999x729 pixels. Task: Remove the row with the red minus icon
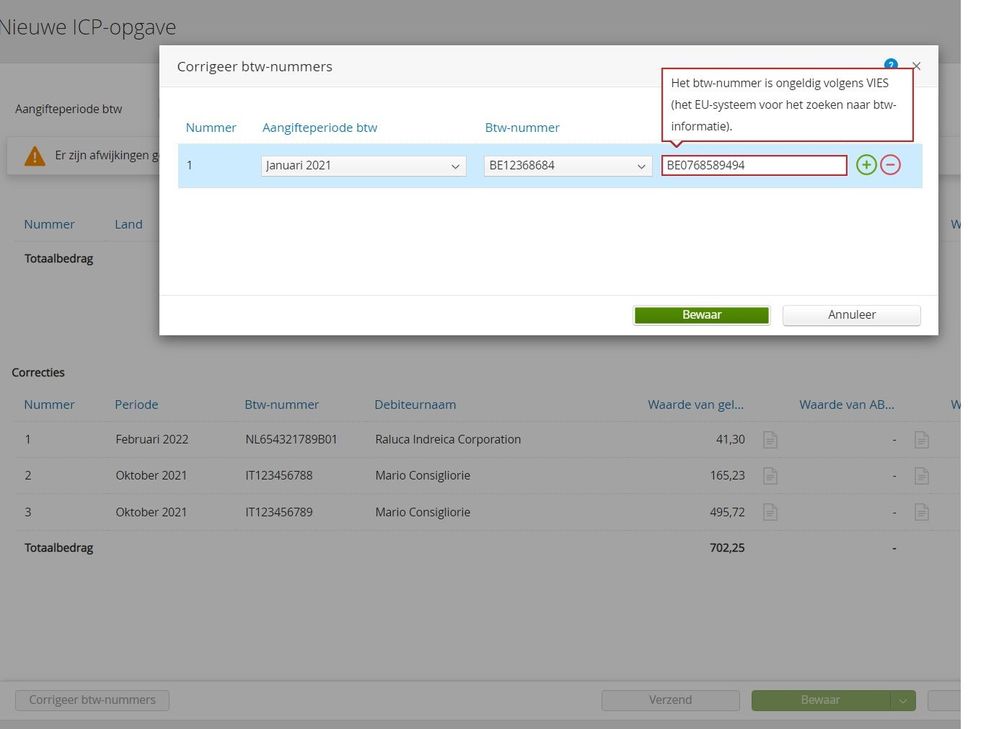pyautogui.click(x=890, y=165)
